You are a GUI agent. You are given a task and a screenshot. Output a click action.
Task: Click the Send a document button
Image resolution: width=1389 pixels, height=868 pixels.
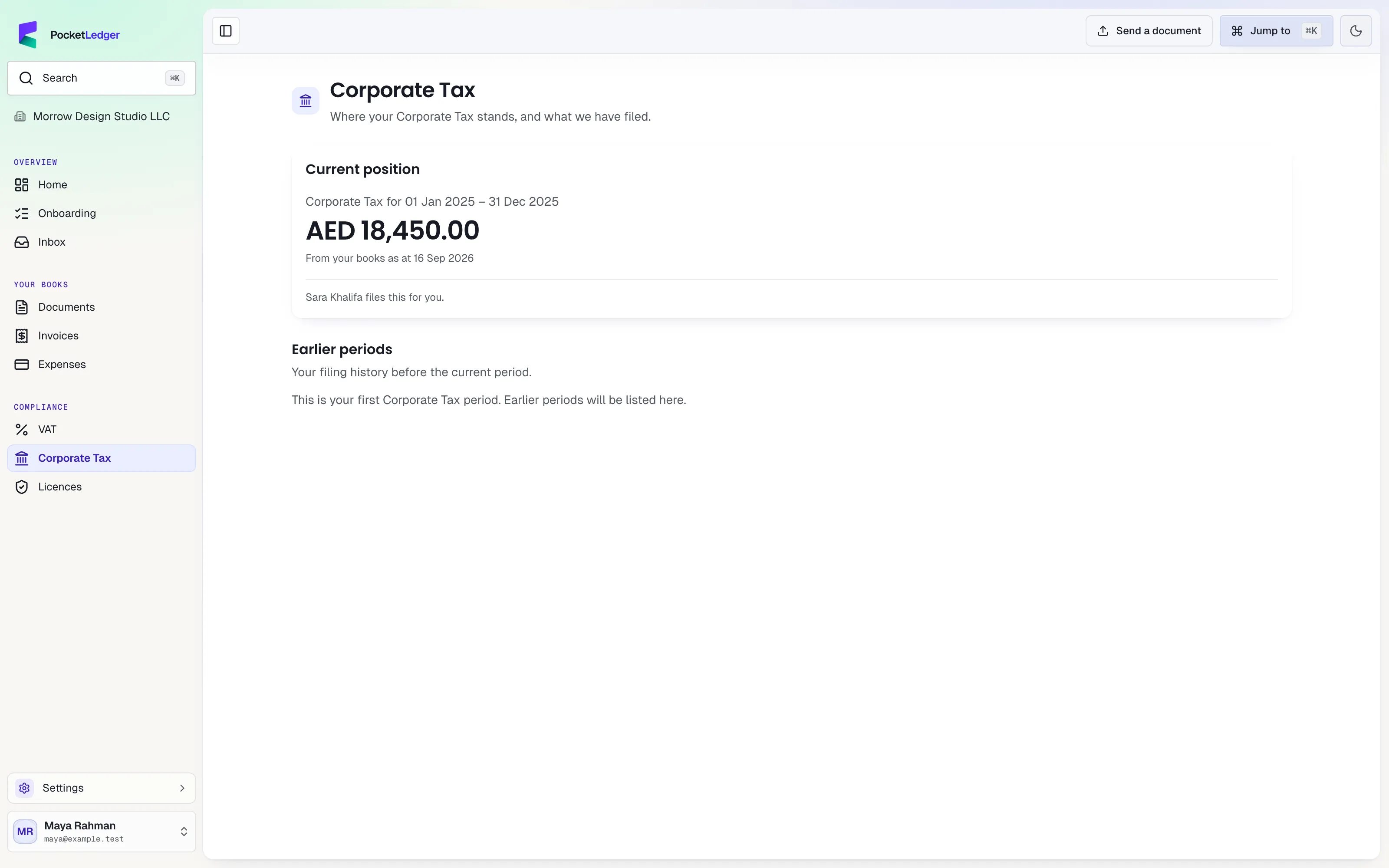click(x=1149, y=31)
